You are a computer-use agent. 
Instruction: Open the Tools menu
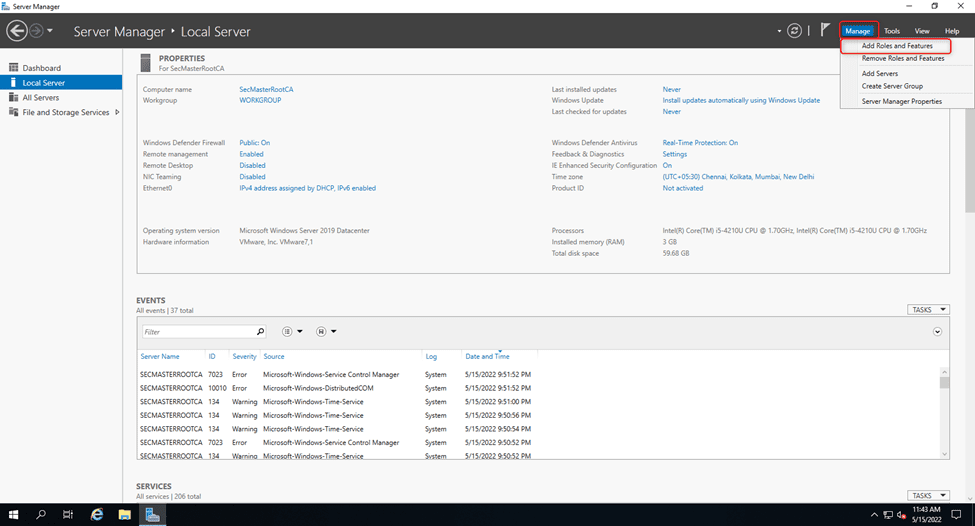892,31
